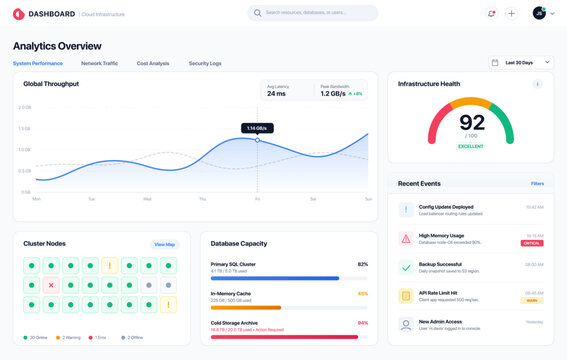Click the search resources input field

(313, 13)
